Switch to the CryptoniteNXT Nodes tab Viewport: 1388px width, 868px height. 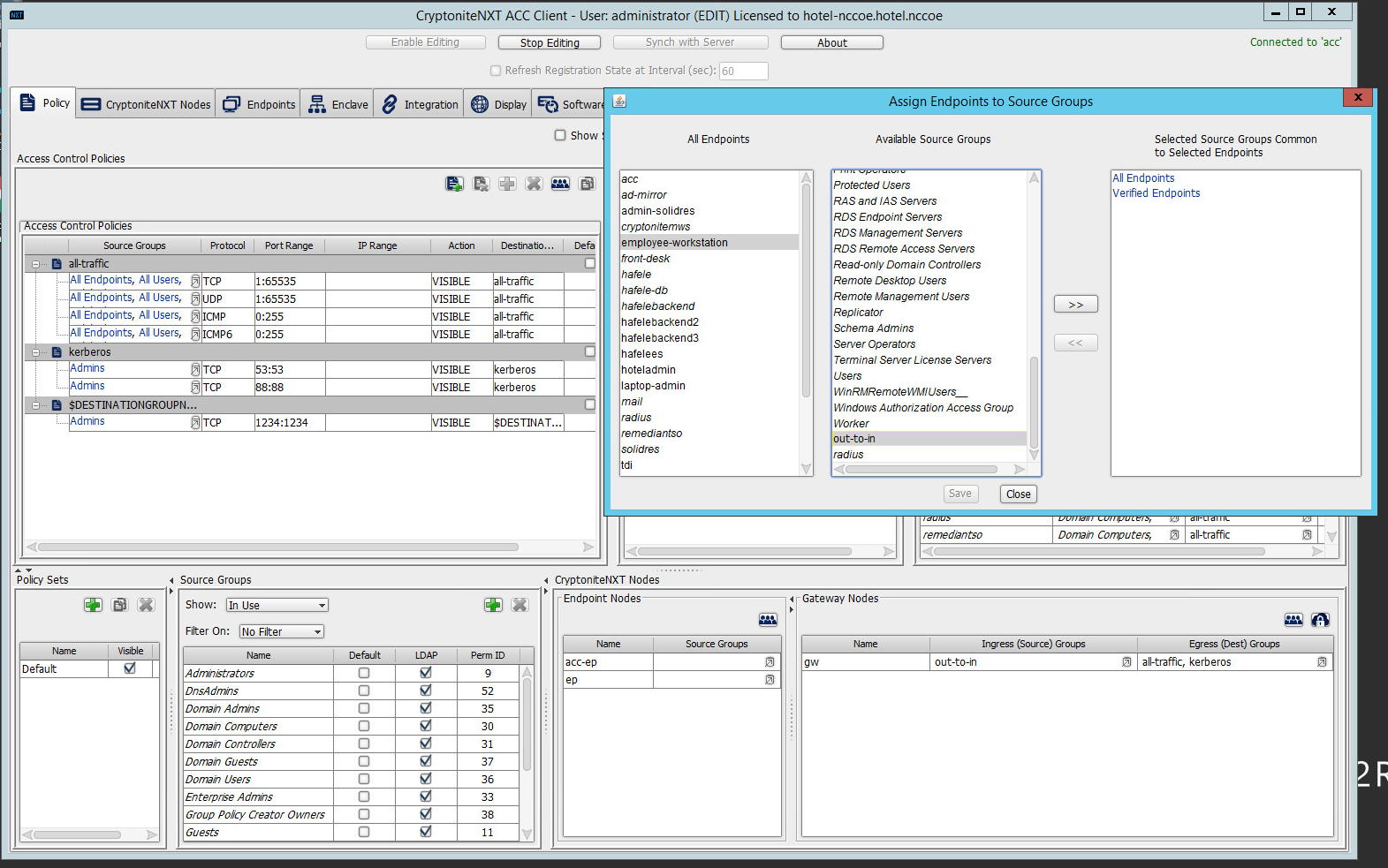146,104
